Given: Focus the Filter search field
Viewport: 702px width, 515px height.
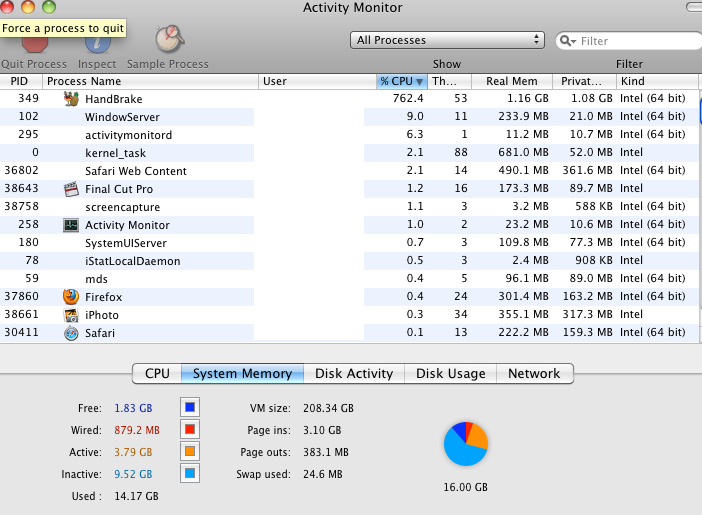Looking at the screenshot, I should (629, 41).
